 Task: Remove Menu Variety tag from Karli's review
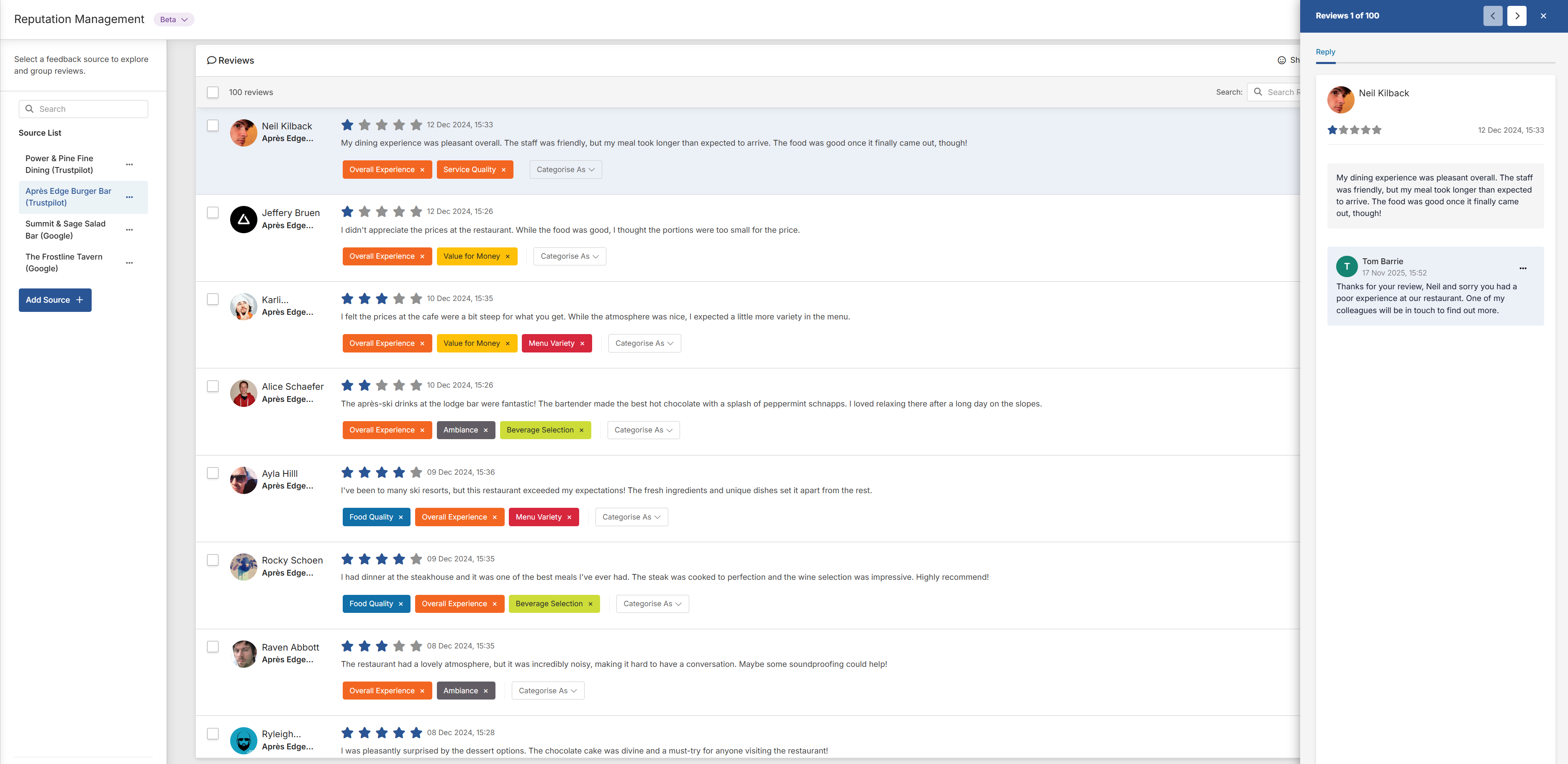[582, 343]
